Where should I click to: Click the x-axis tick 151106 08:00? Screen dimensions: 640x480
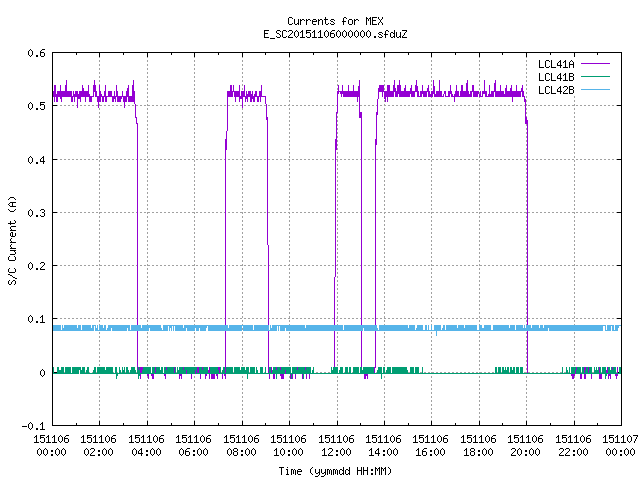[x=241, y=446]
